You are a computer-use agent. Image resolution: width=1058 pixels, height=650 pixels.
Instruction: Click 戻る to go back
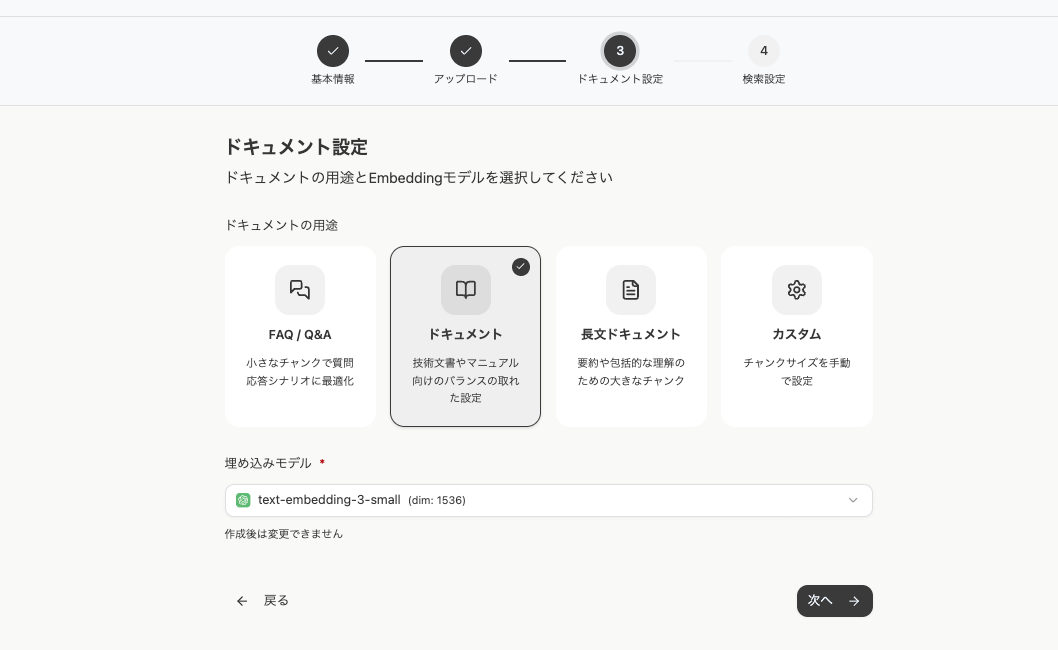(x=276, y=600)
